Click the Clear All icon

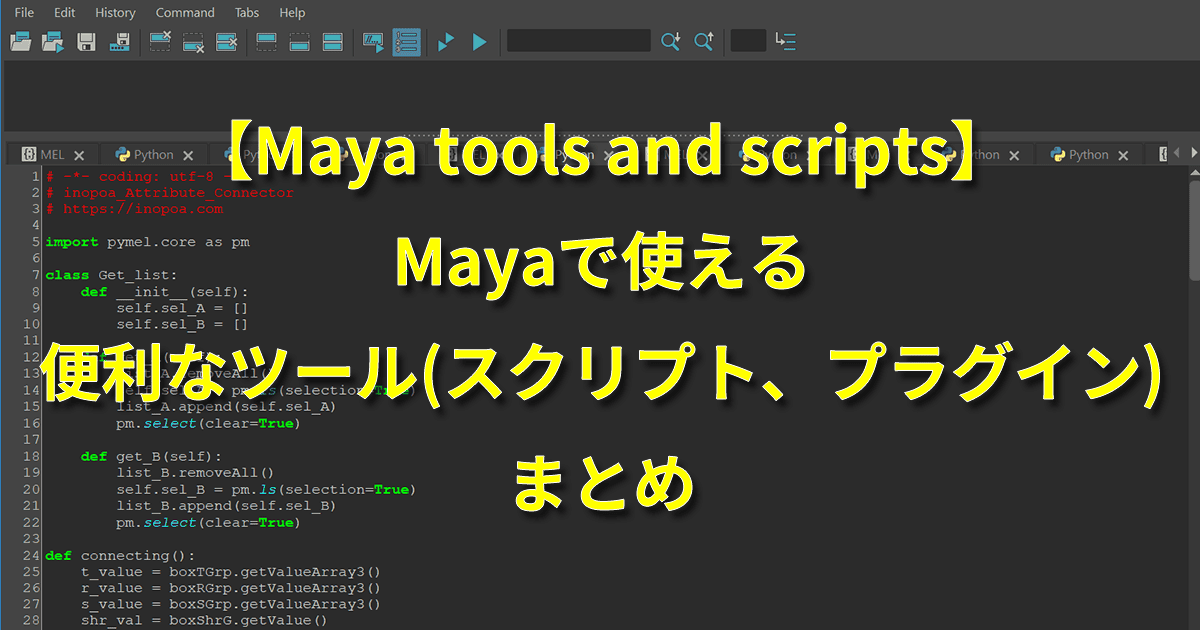point(227,42)
